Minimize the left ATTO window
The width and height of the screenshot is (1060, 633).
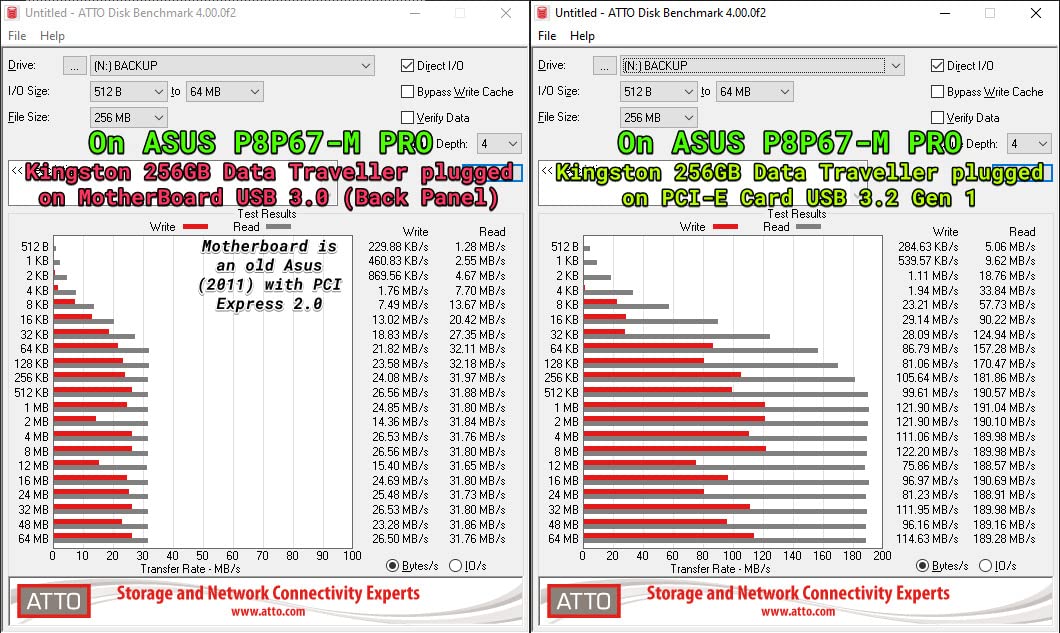(x=415, y=13)
